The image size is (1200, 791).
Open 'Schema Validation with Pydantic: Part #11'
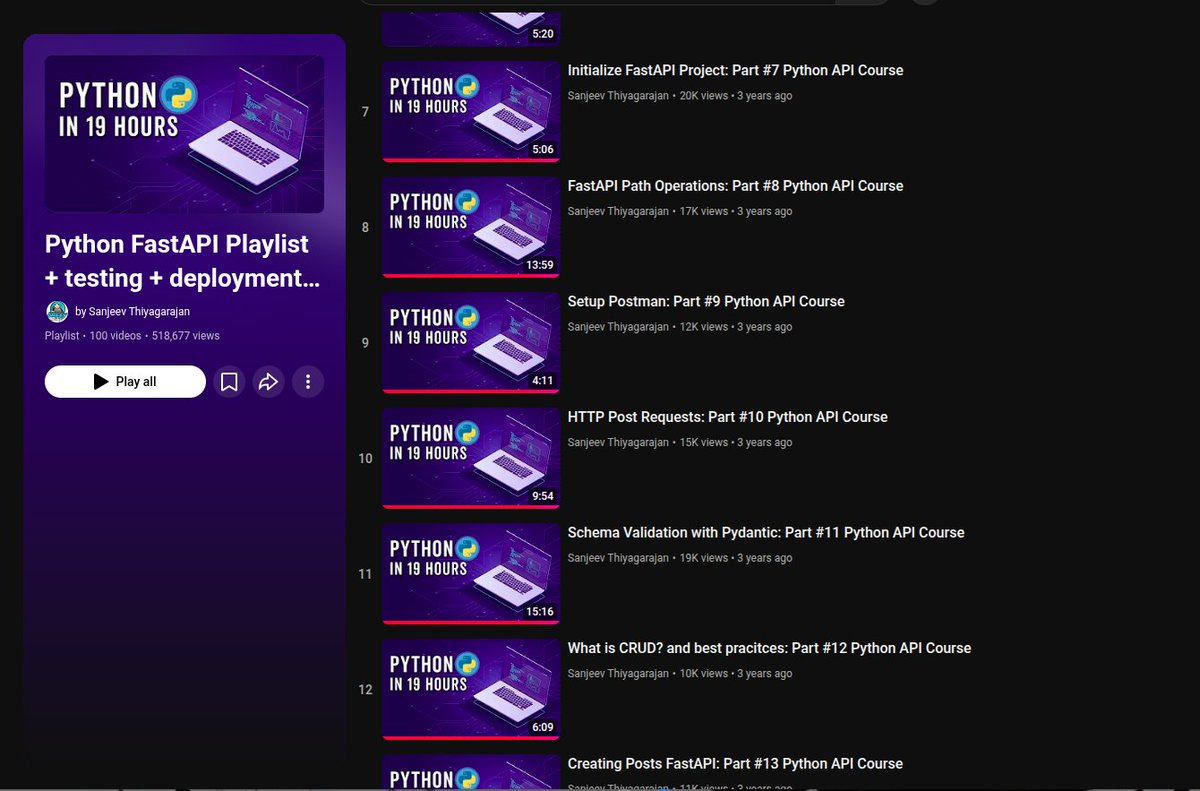coord(766,532)
